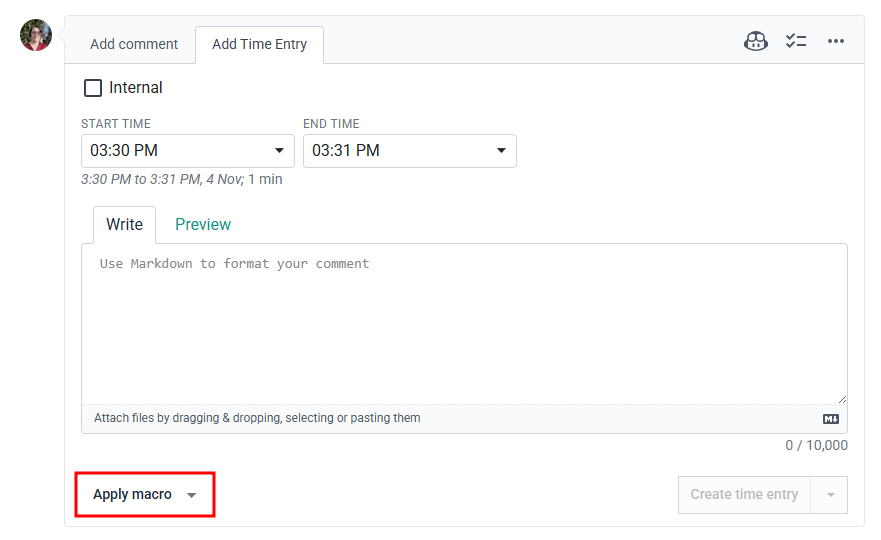Click the user avatar picture
881x540 pixels.
click(36, 35)
